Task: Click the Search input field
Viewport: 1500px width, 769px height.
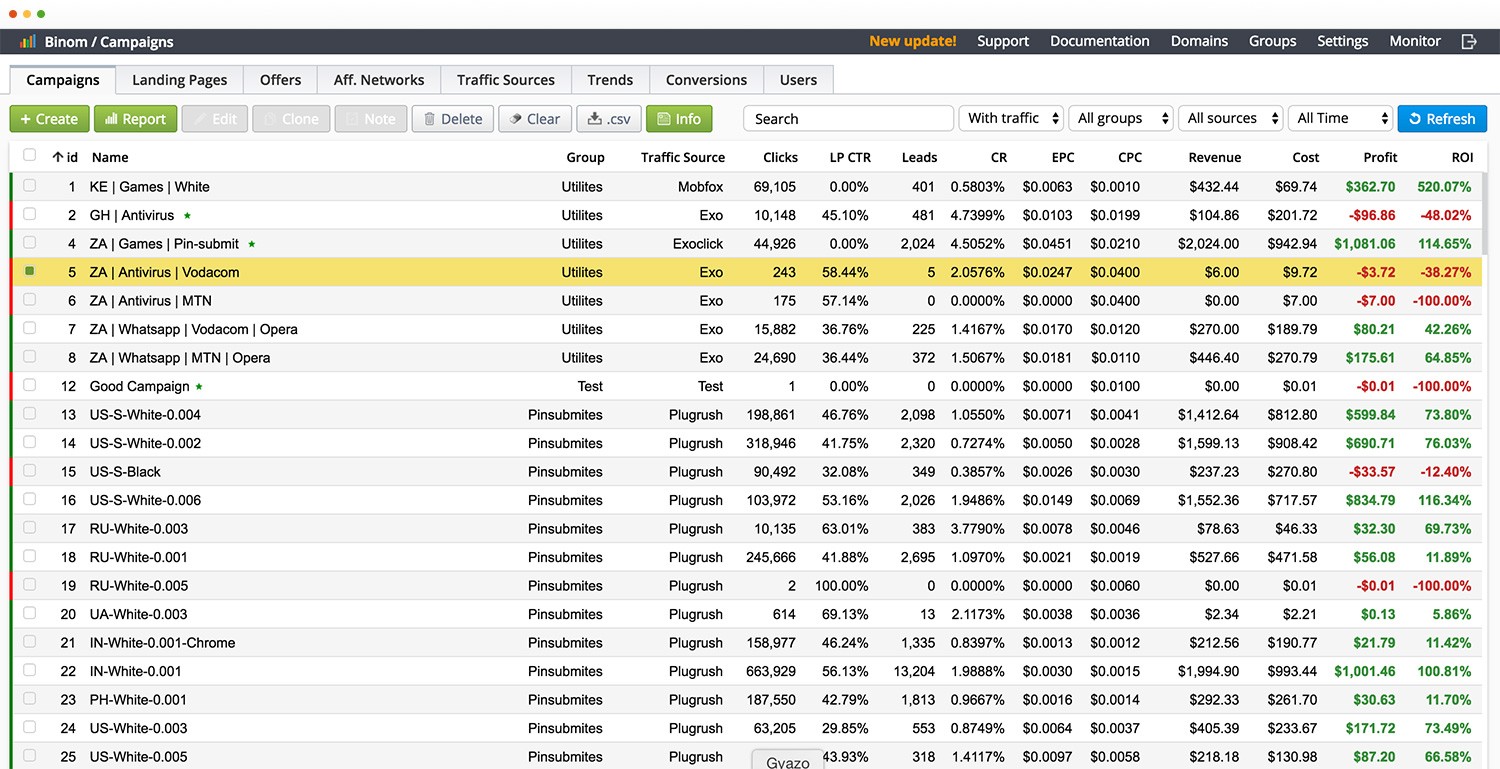Action: pyautogui.click(x=848, y=118)
